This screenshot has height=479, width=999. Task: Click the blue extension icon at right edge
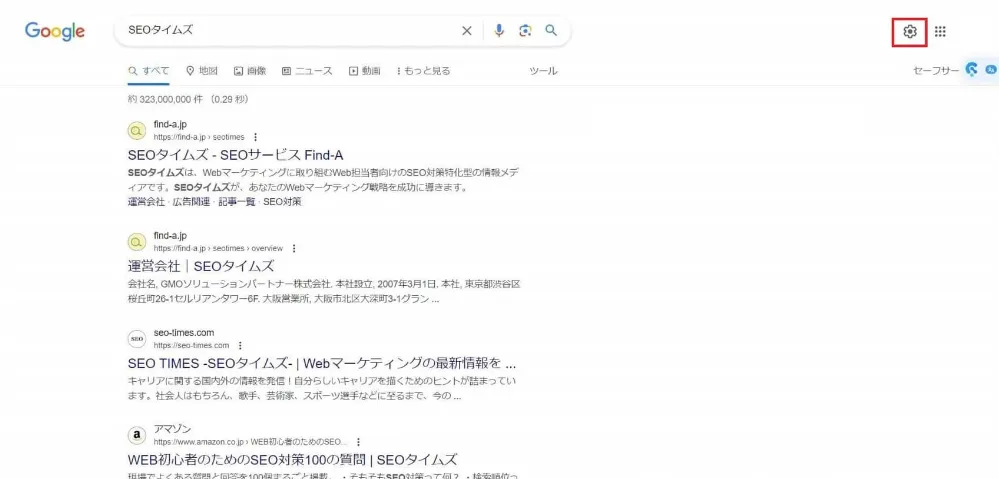[972, 69]
